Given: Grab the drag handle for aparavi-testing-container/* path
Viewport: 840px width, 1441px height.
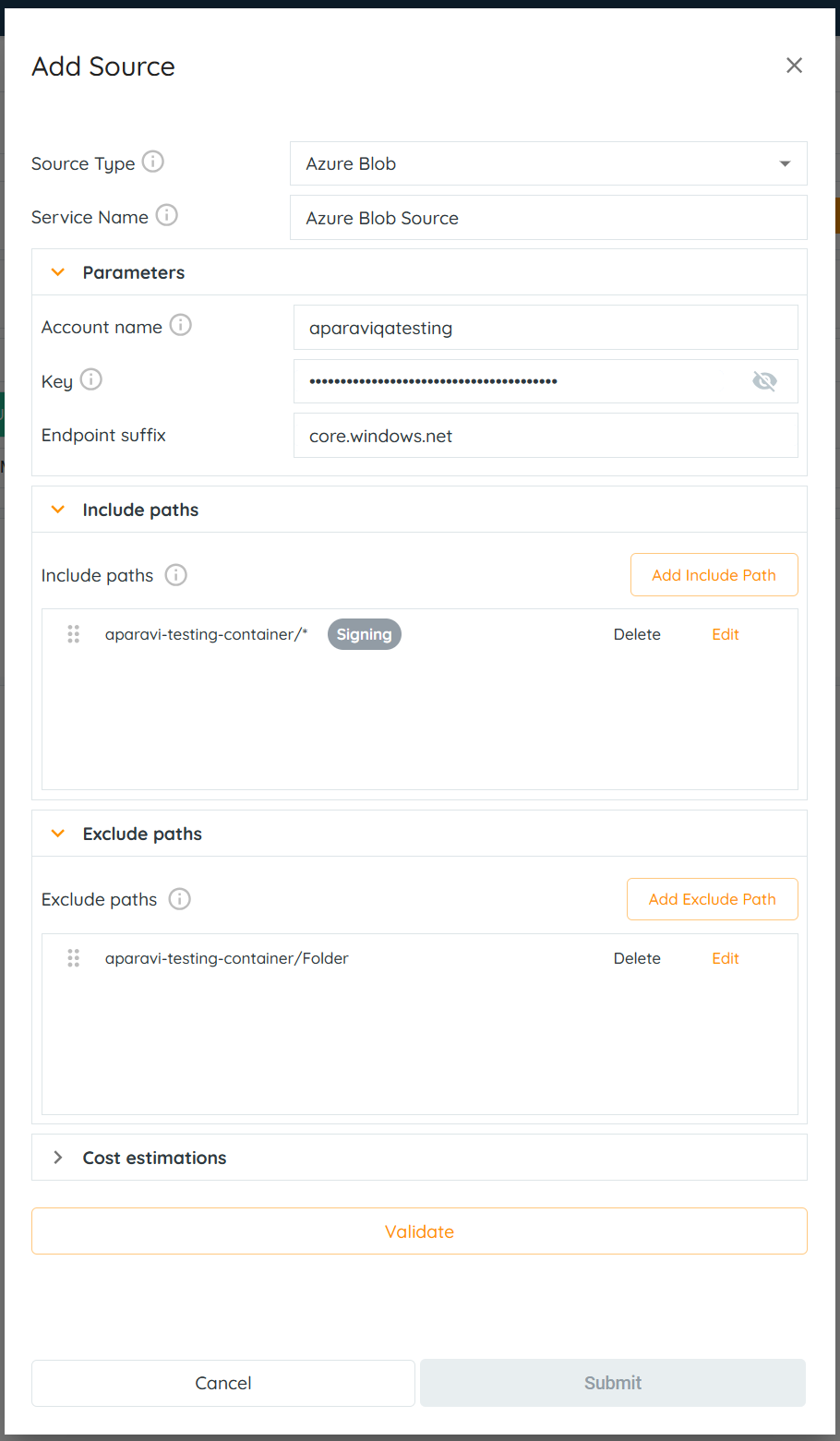Looking at the screenshot, I should 74,634.
